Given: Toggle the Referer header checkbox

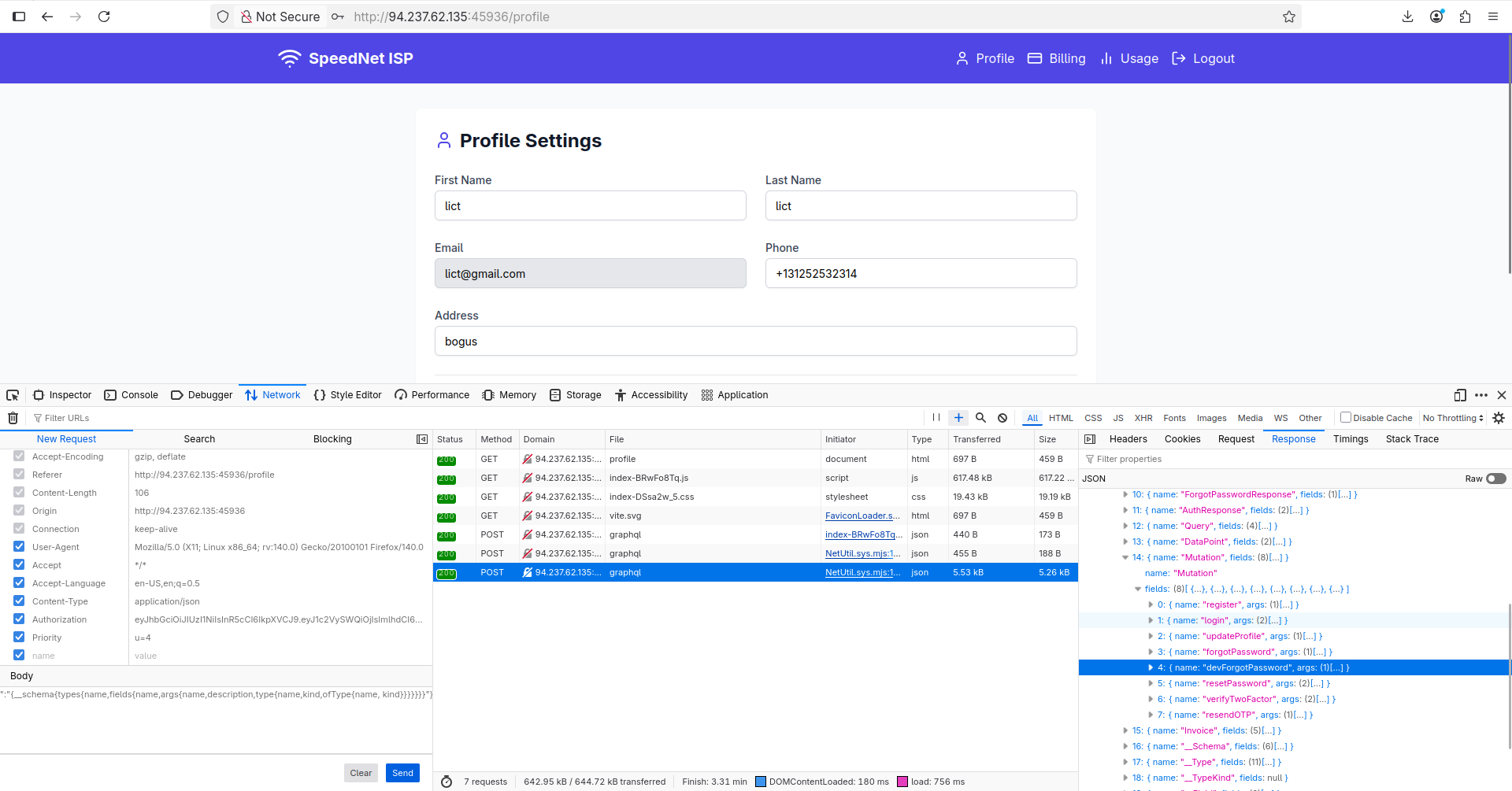Looking at the screenshot, I should 19,475.
